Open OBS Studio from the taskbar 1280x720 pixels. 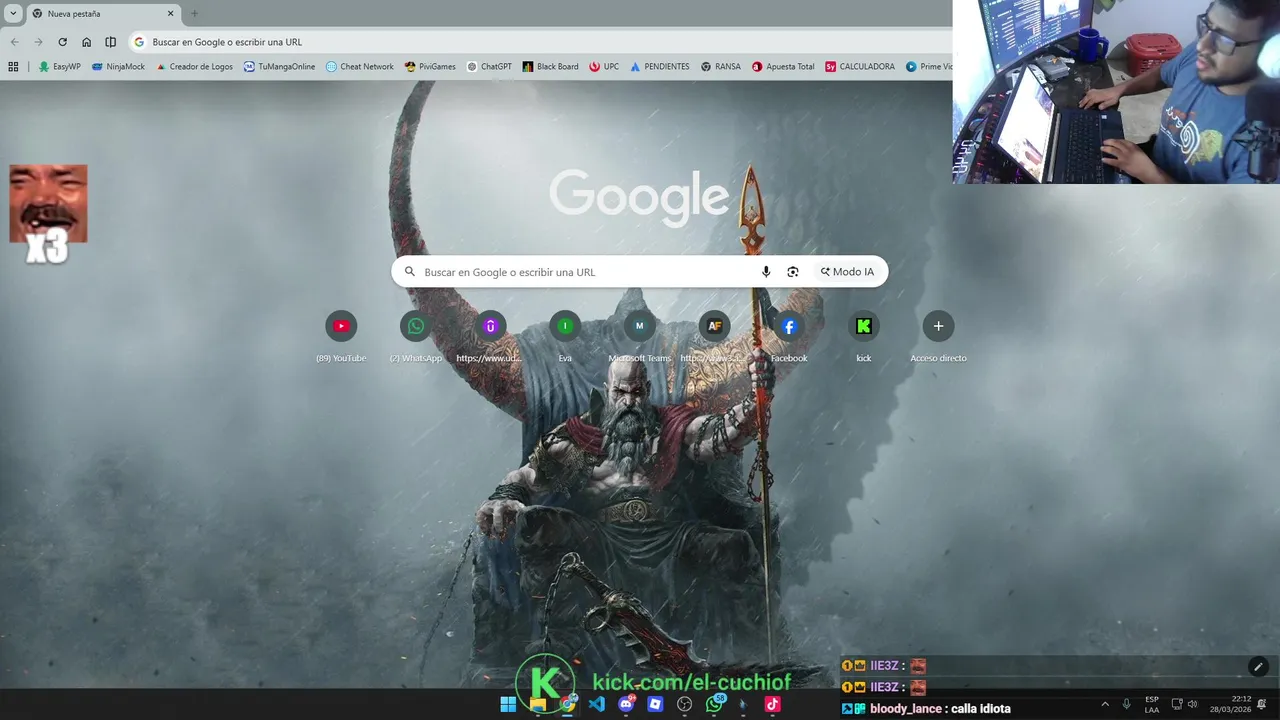(x=685, y=704)
